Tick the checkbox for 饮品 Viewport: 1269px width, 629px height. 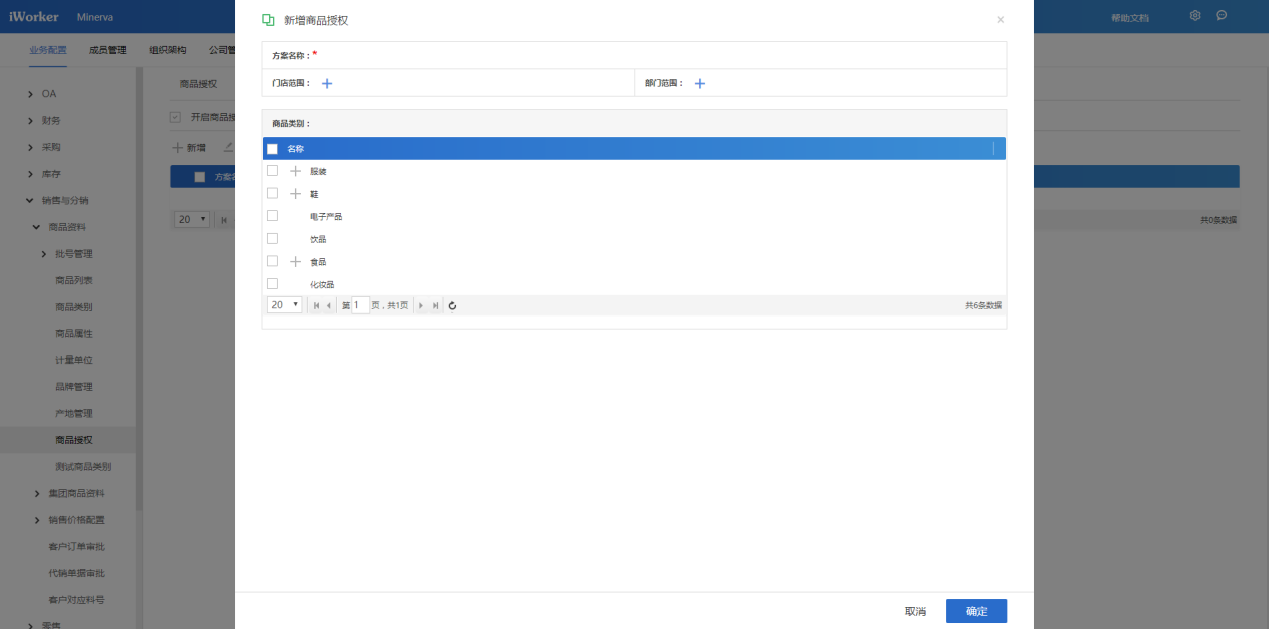coord(272,239)
